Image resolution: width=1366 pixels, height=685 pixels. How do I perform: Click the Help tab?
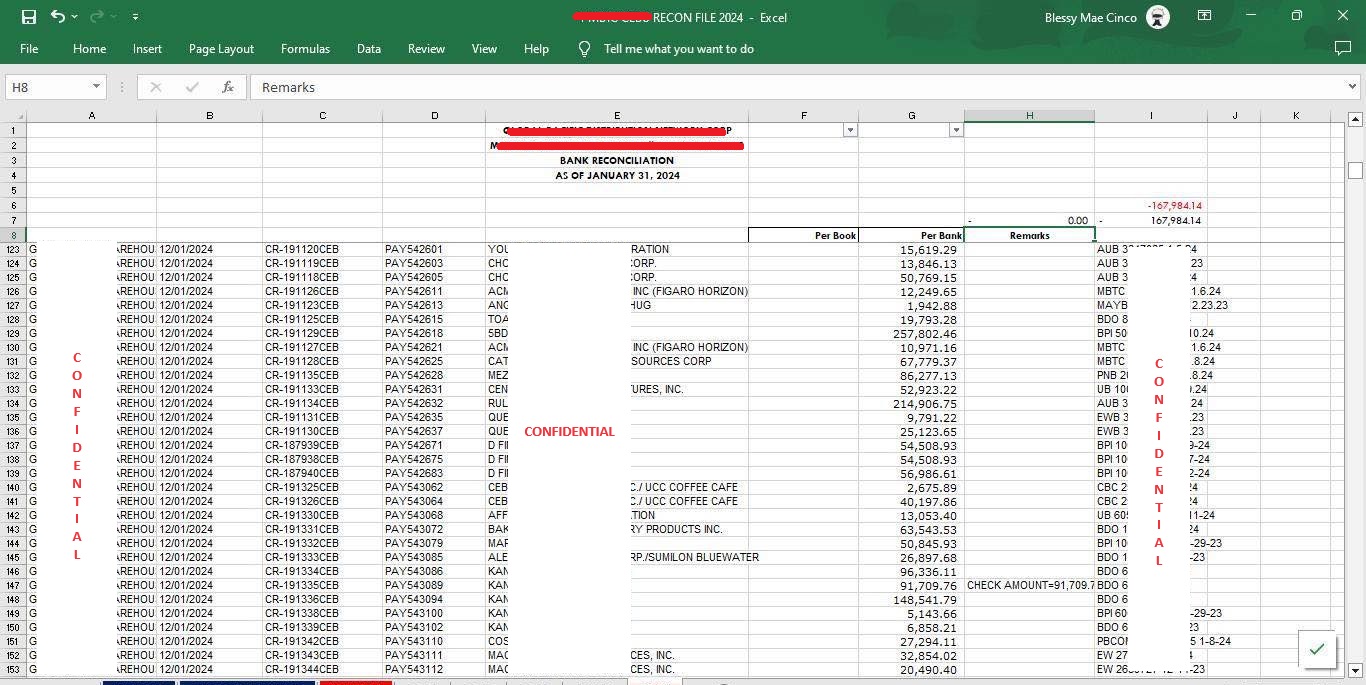tap(536, 48)
